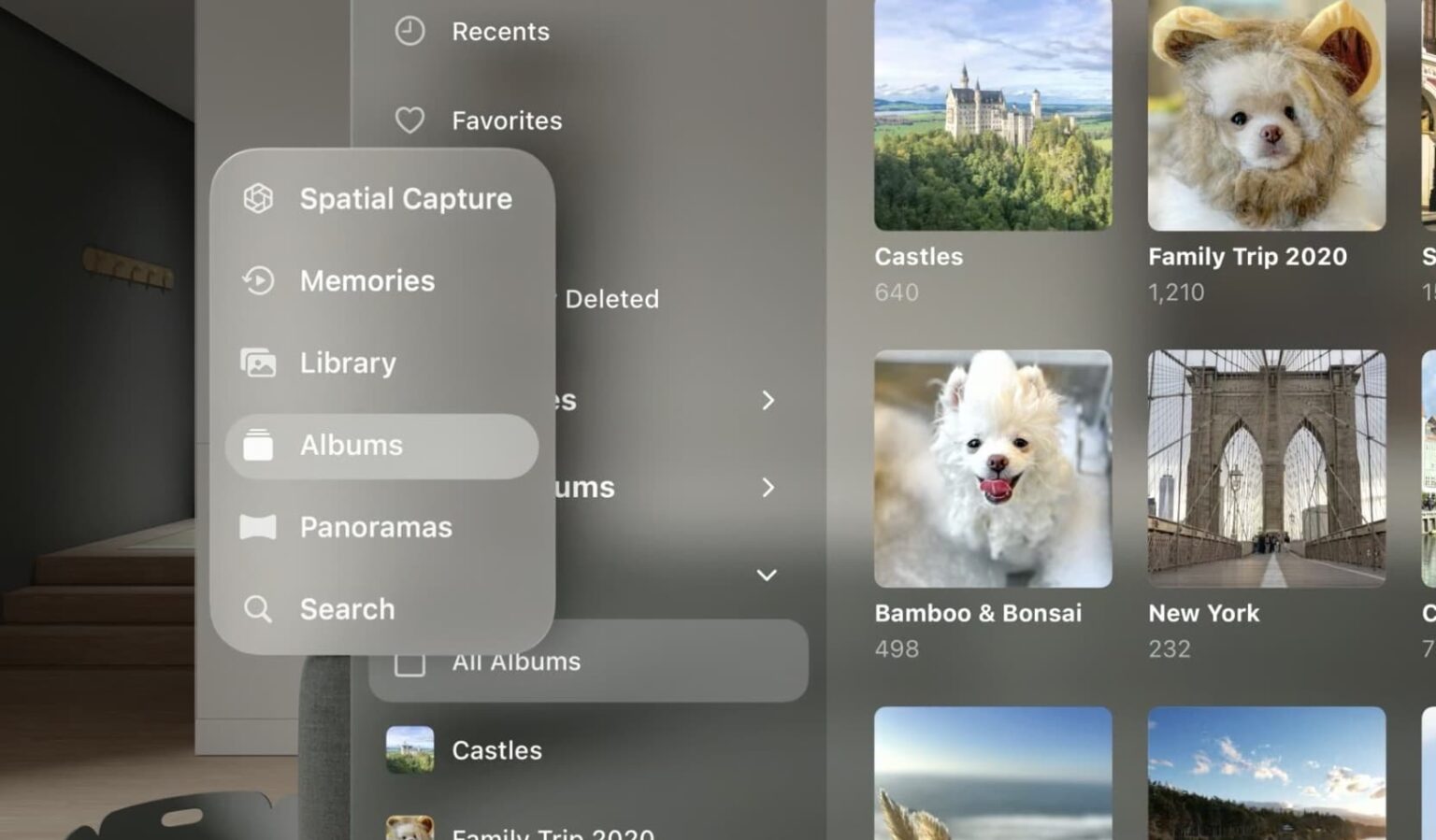Choose Memories from the popup menu
Screen dimensions: 1436x840
366,280
